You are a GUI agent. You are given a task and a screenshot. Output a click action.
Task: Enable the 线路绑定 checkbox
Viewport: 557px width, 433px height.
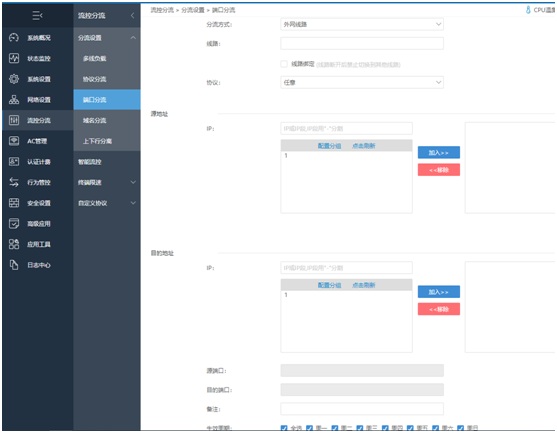284,64
